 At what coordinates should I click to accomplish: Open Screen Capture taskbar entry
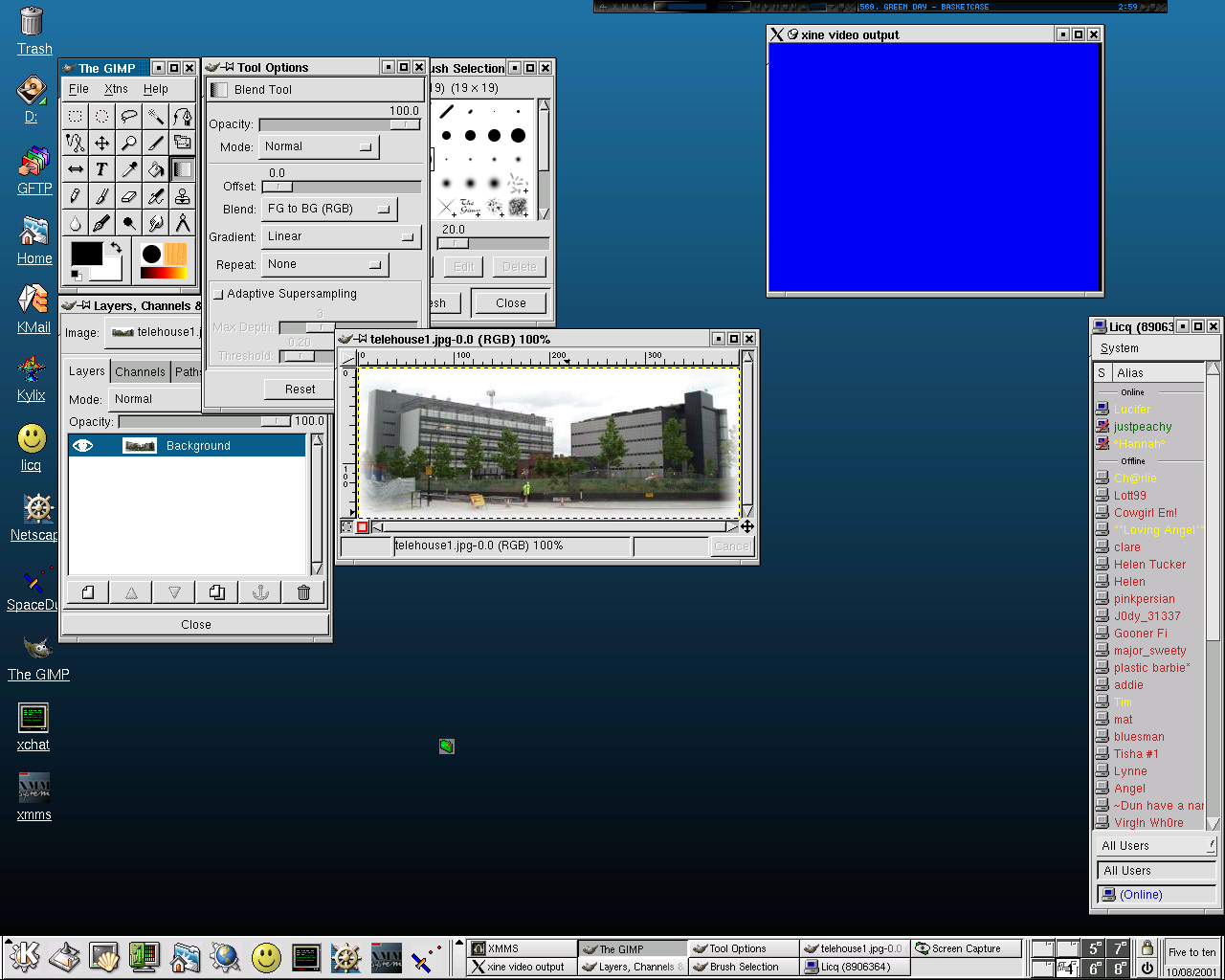pos(967,948)
